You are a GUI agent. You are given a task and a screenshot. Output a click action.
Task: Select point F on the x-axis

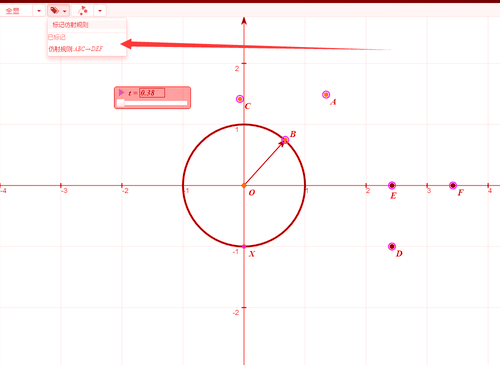(453, 185)
